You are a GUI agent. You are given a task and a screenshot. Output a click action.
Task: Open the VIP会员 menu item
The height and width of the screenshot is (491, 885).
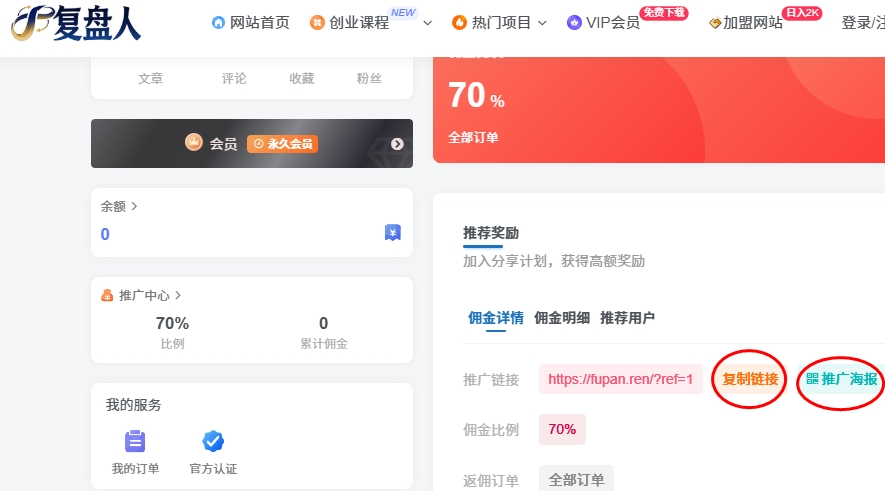pos(603,23)
